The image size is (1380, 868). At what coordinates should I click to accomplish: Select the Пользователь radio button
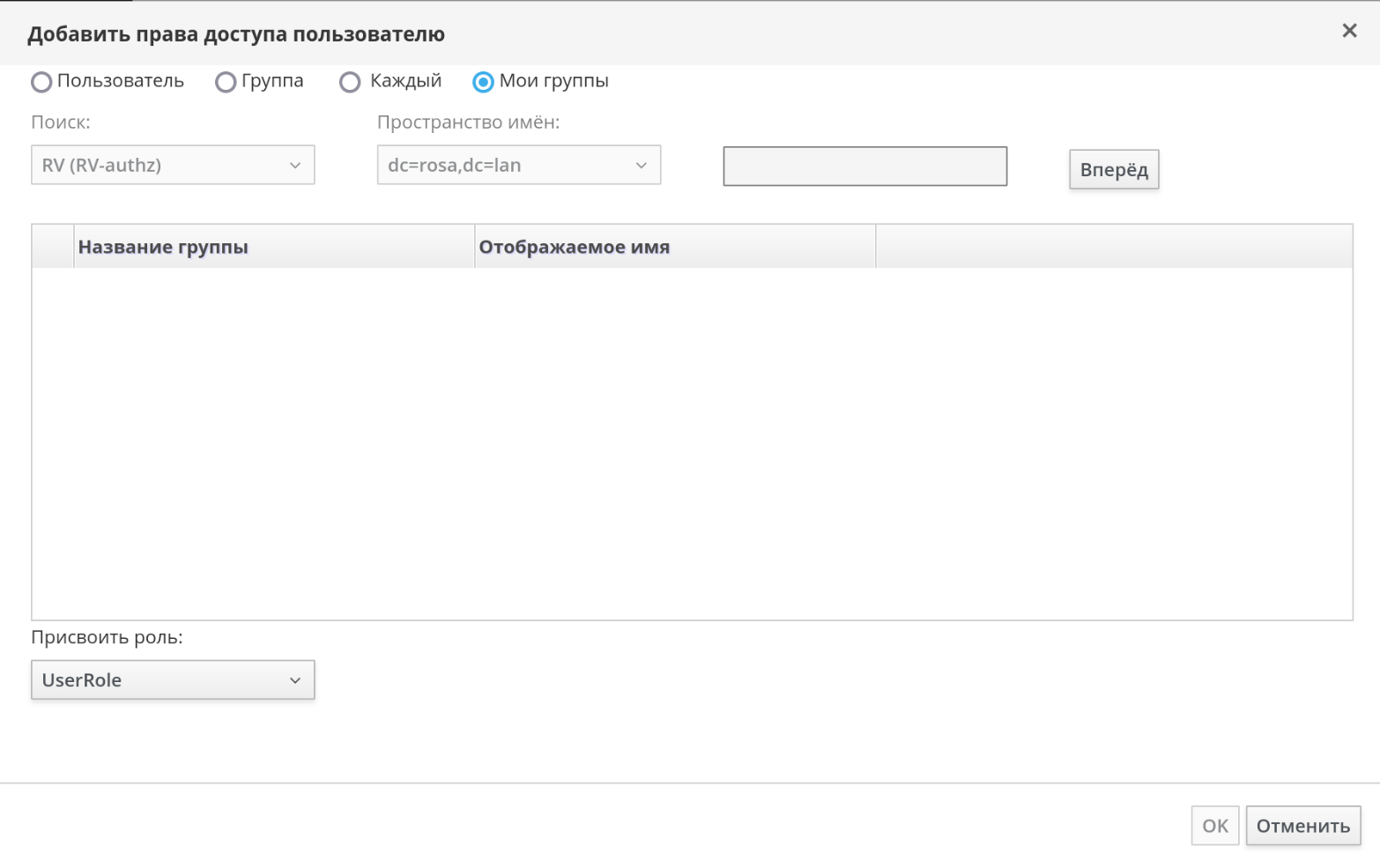tap(41, 82)
